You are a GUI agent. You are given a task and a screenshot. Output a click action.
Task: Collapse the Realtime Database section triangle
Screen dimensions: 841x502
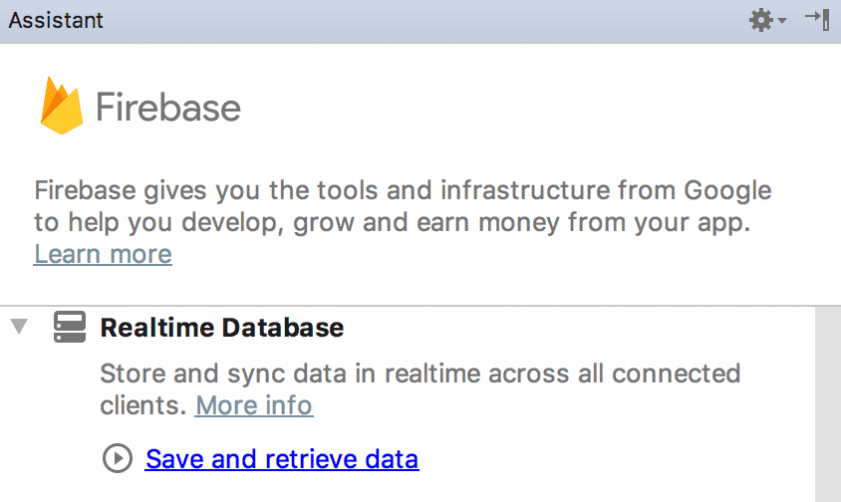[19, 326]
